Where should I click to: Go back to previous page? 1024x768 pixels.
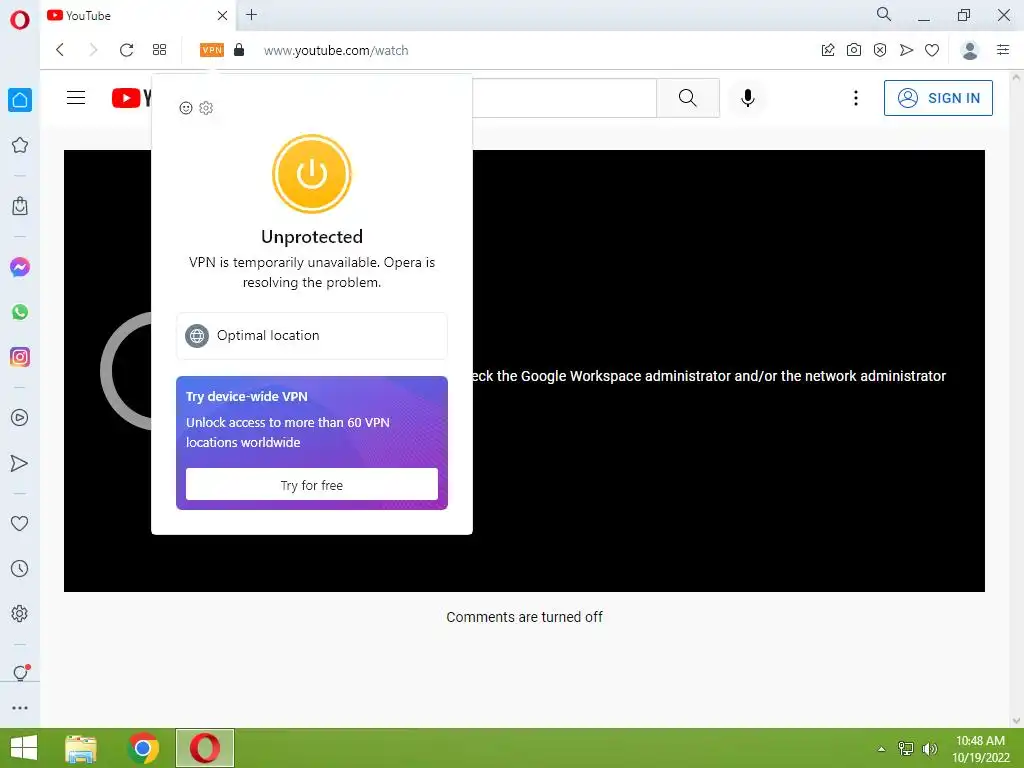pyautogui.click(x=60, y=50)
